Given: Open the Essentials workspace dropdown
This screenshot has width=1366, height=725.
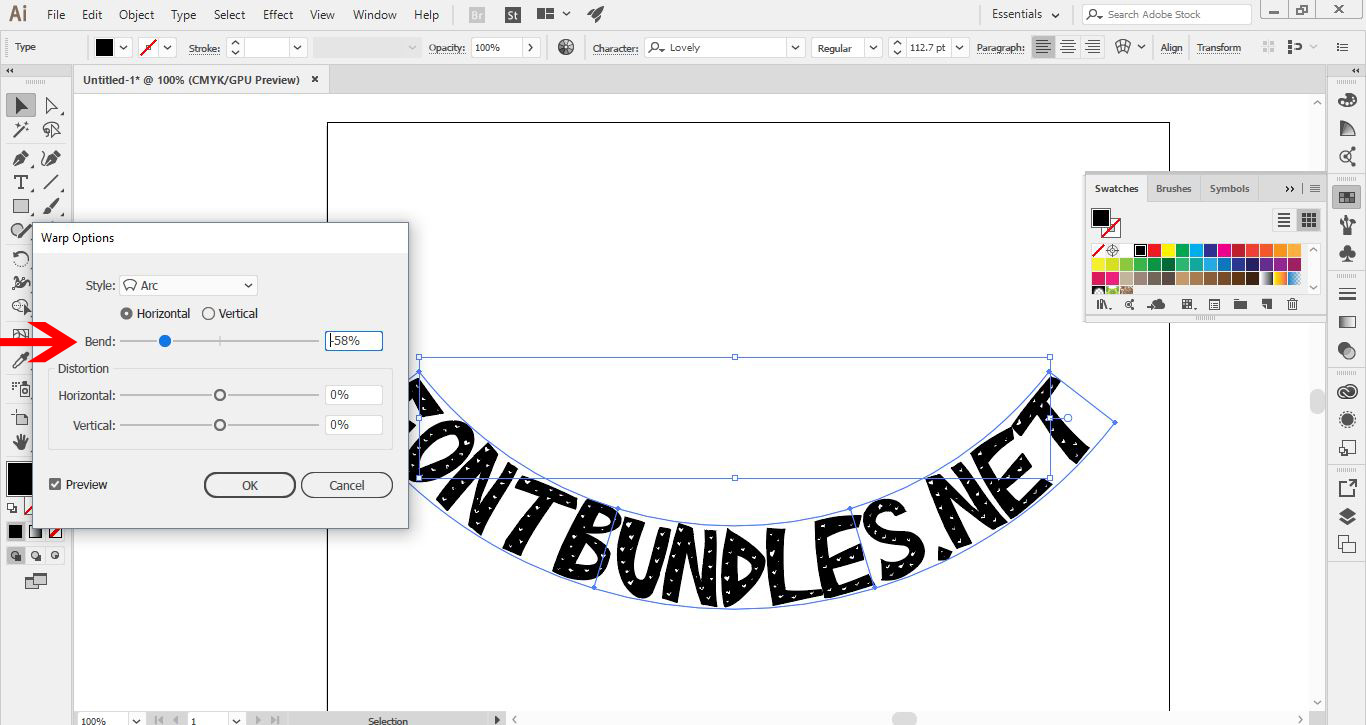Looking at the screenshot, I should pyautogui.click(x=1025, y=14).
